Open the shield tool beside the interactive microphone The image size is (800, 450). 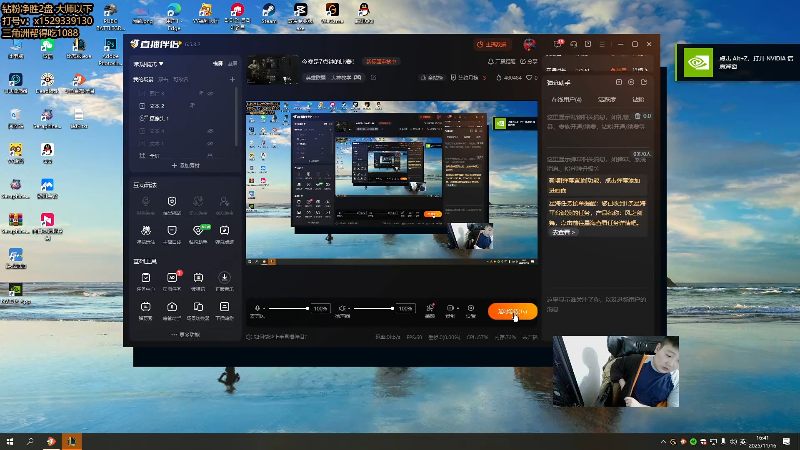tap(172, 202)
